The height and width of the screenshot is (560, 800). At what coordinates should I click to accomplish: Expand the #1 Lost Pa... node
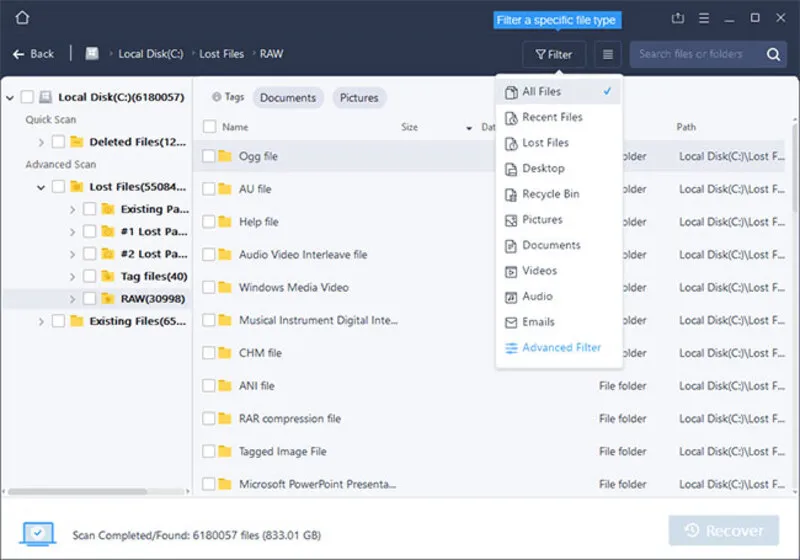[x=72, y=232]
